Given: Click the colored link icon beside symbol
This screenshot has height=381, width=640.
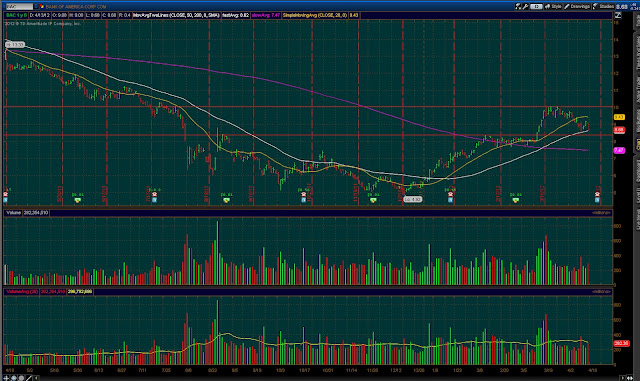Looking at the screenshot, I should 42,7.
